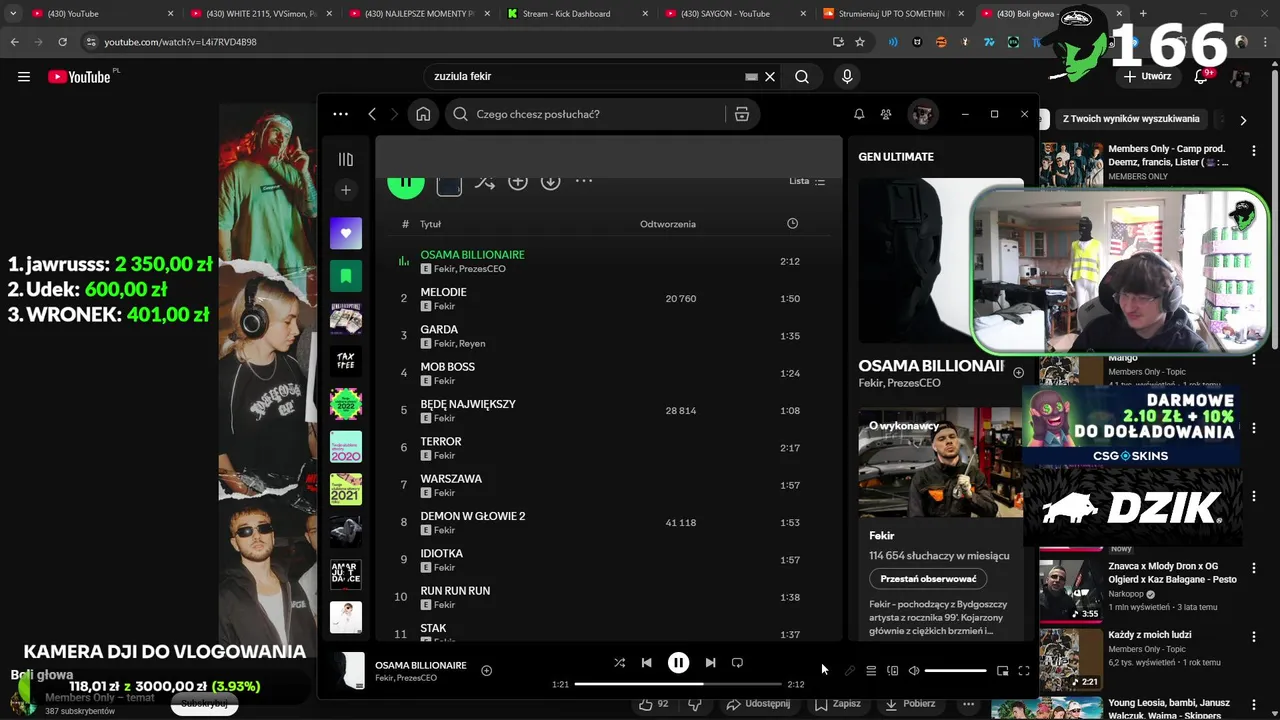1280x720 pixels.
Task: Sort tracks by Tytuł column header
Action: point(430,224)
